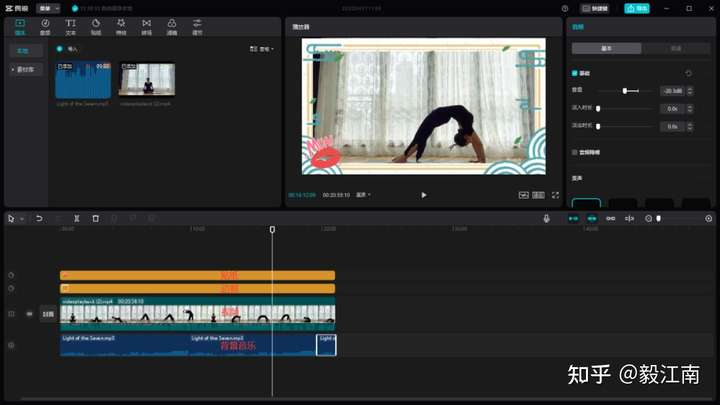Click the volume value input field
Screen dimensions: 720x405
pos(672,91)
